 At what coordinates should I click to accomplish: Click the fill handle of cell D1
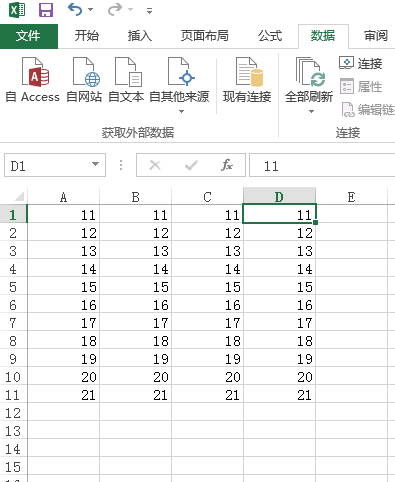pos(315,222)
